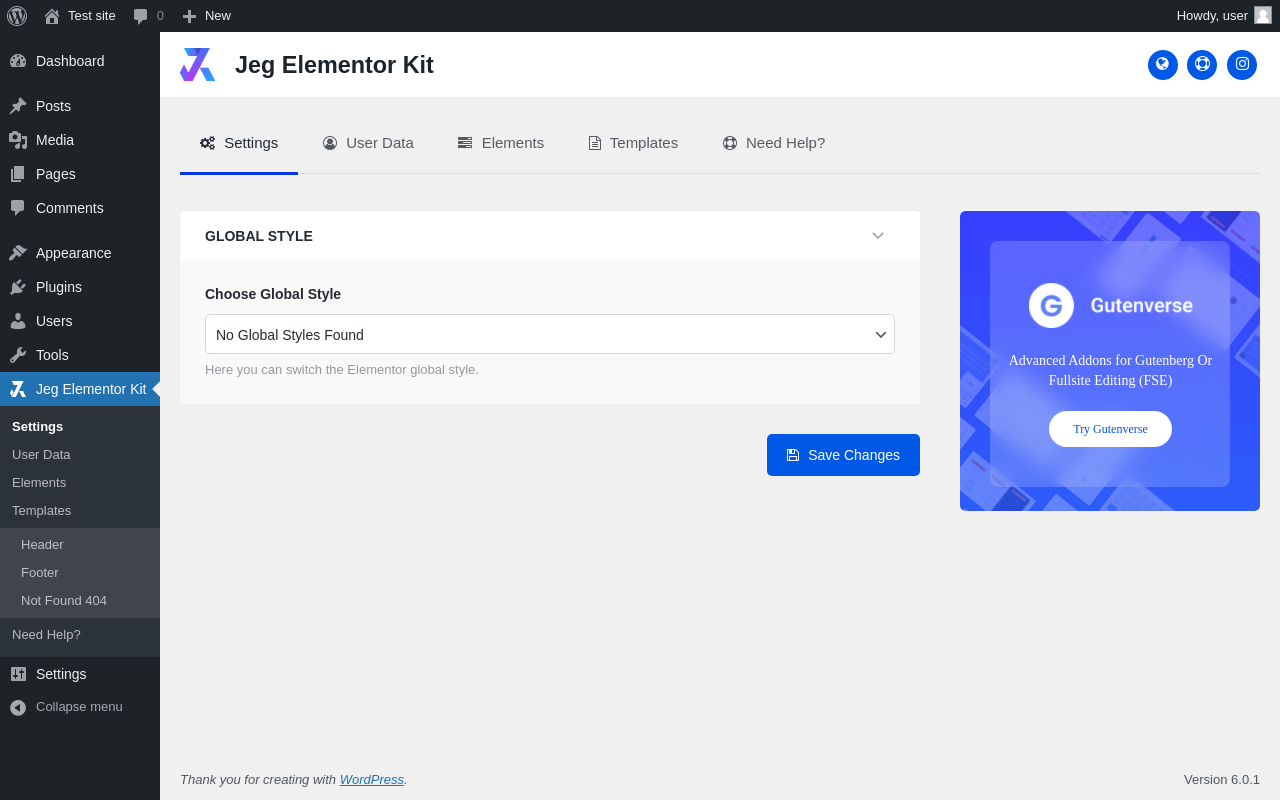
Task: Open the Appearance menu
Action: pyautogui.click(x=80, y=253)
